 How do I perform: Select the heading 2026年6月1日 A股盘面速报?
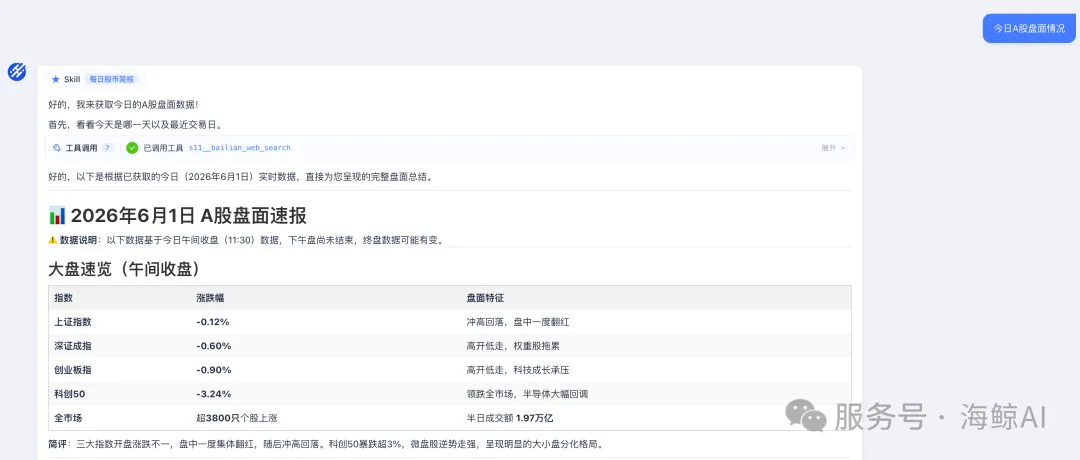(189, 216)
